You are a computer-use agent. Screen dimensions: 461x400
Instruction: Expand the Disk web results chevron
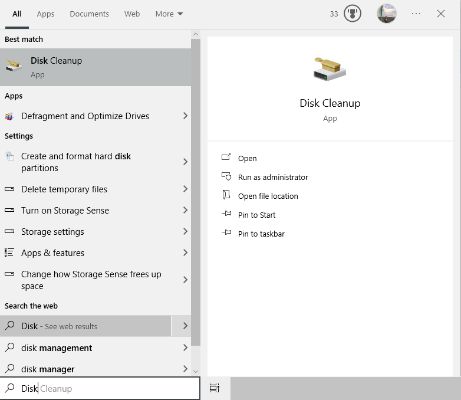coord(185,326)
